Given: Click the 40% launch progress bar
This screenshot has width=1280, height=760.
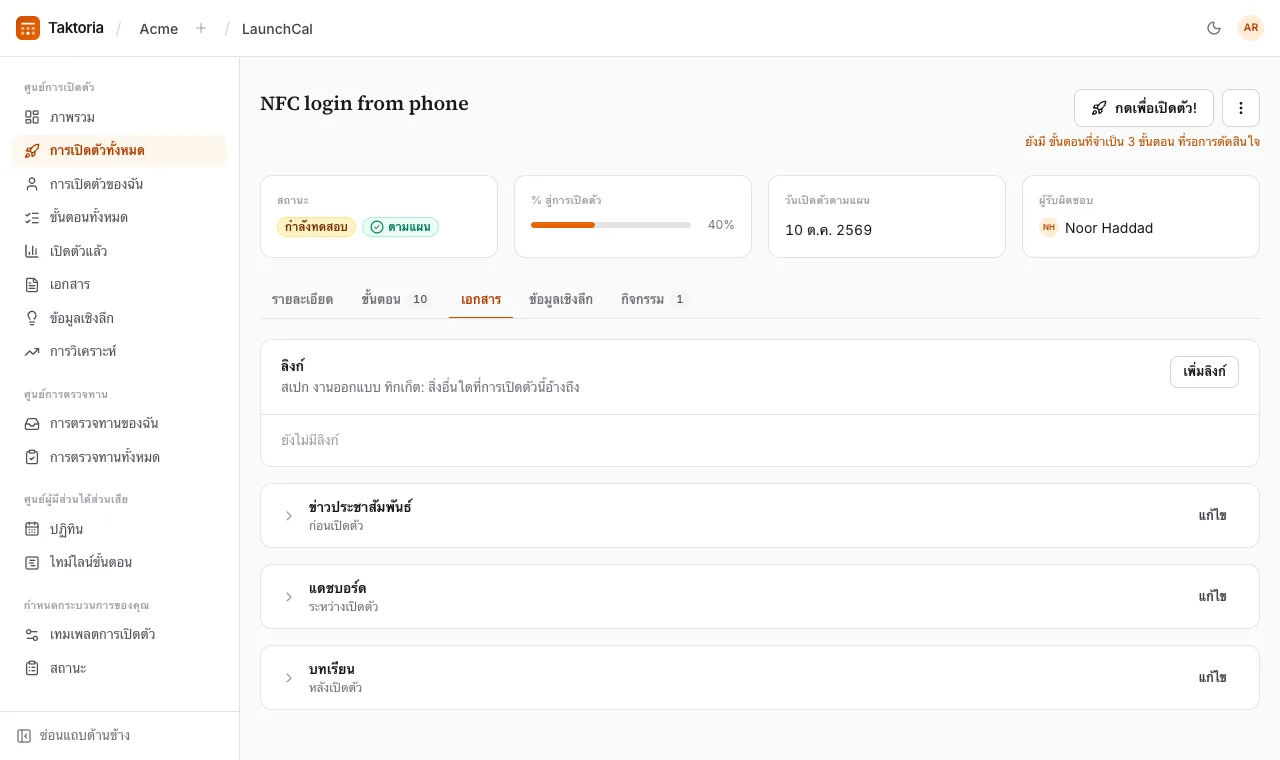Looking at the screenshot, I should (611, 225).
